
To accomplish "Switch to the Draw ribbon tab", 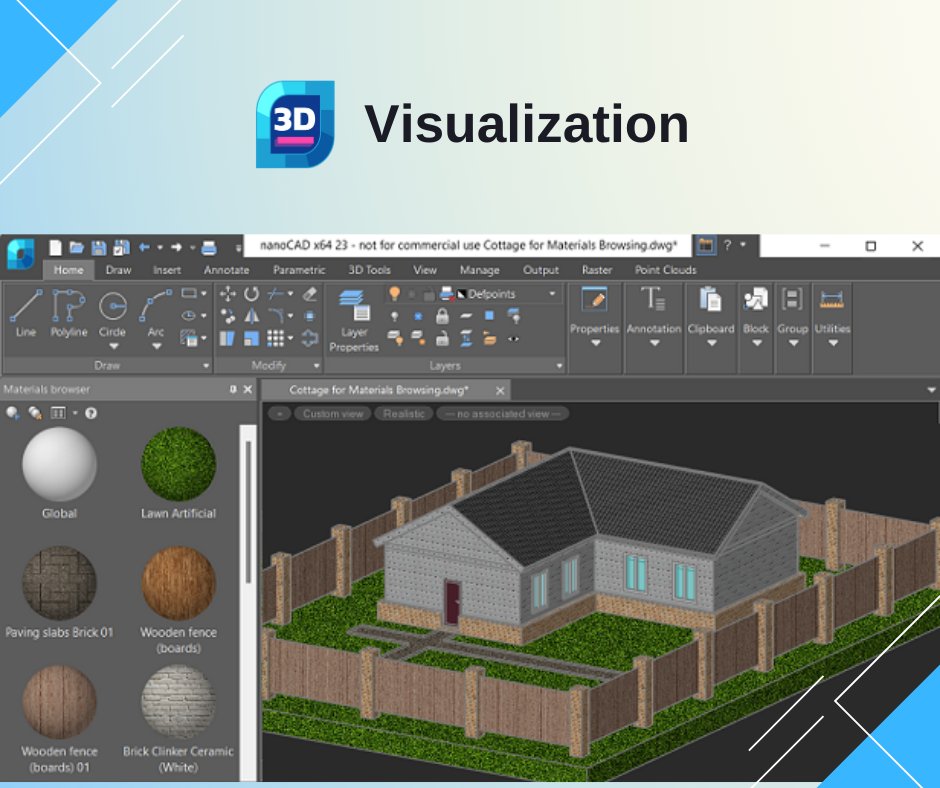I will [x=118, y=270].
